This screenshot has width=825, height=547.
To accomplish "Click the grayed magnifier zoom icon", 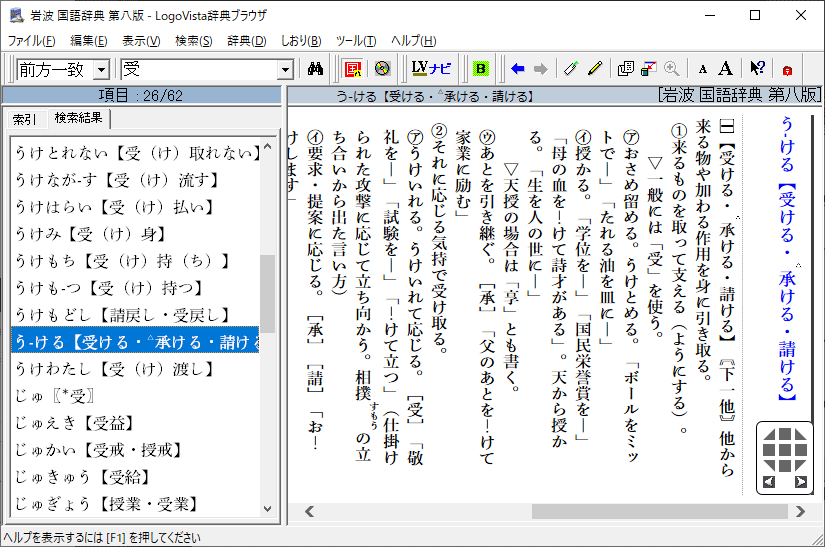I will (671, 68).
